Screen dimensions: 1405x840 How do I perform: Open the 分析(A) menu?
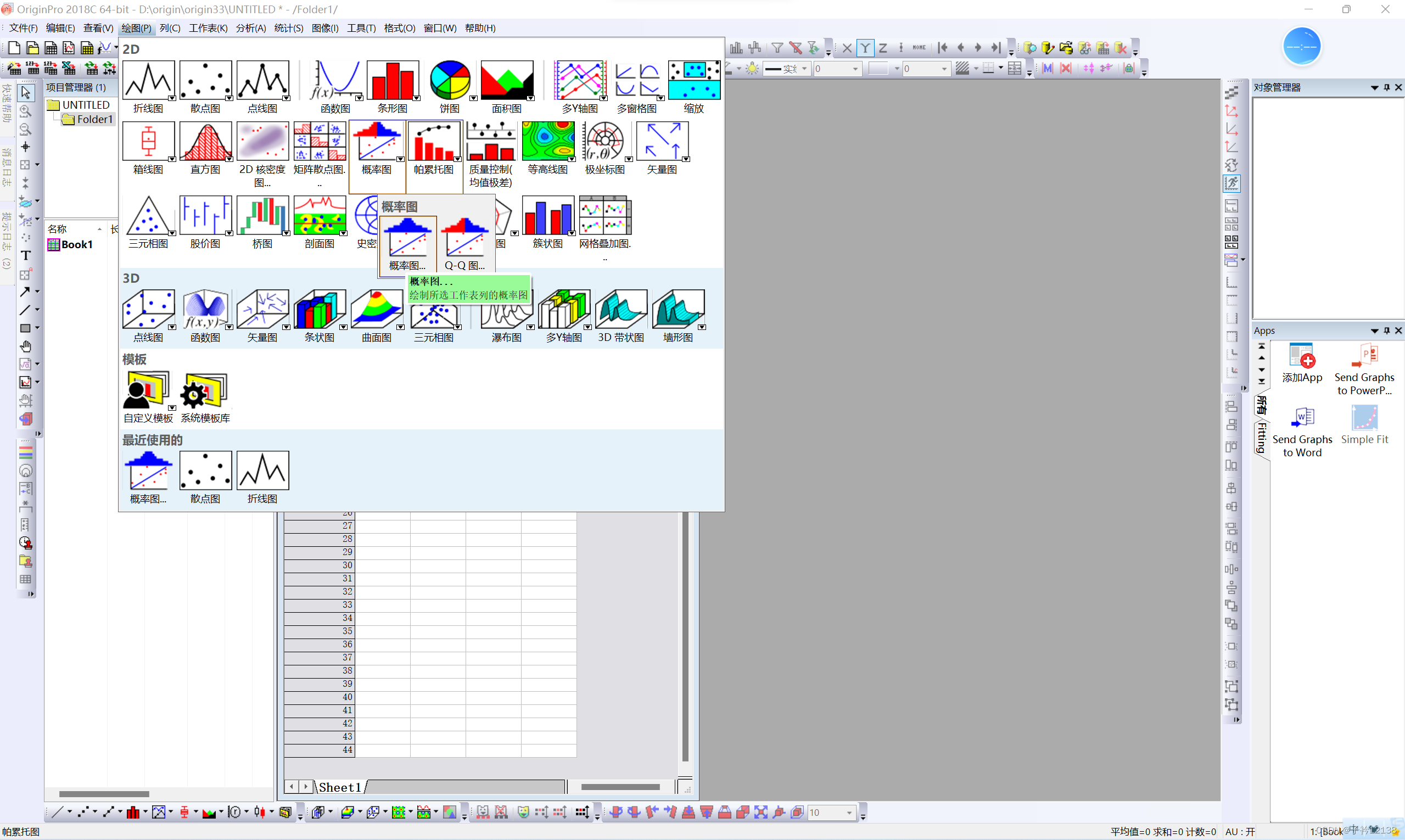pyautogui.click(x=251, y=28)
